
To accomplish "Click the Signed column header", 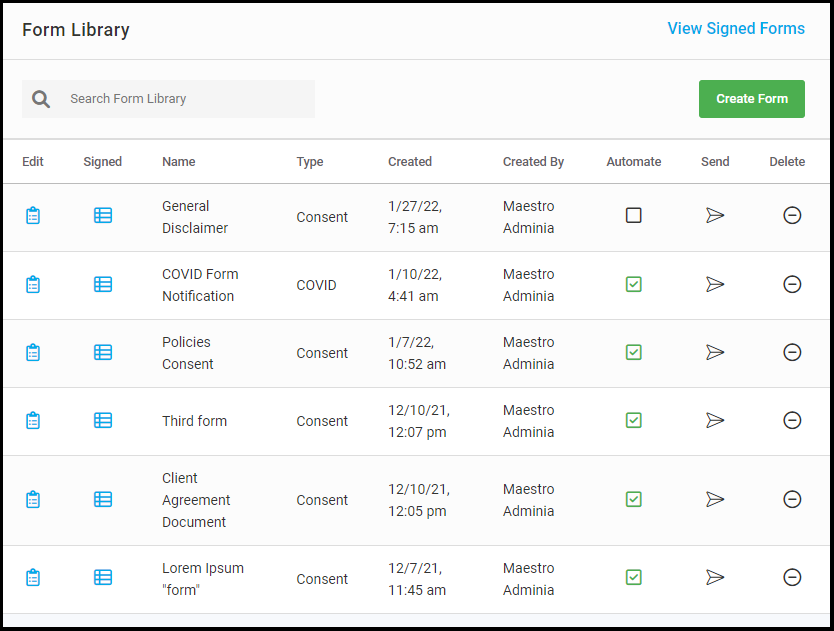I will click(x=103, y=162).
